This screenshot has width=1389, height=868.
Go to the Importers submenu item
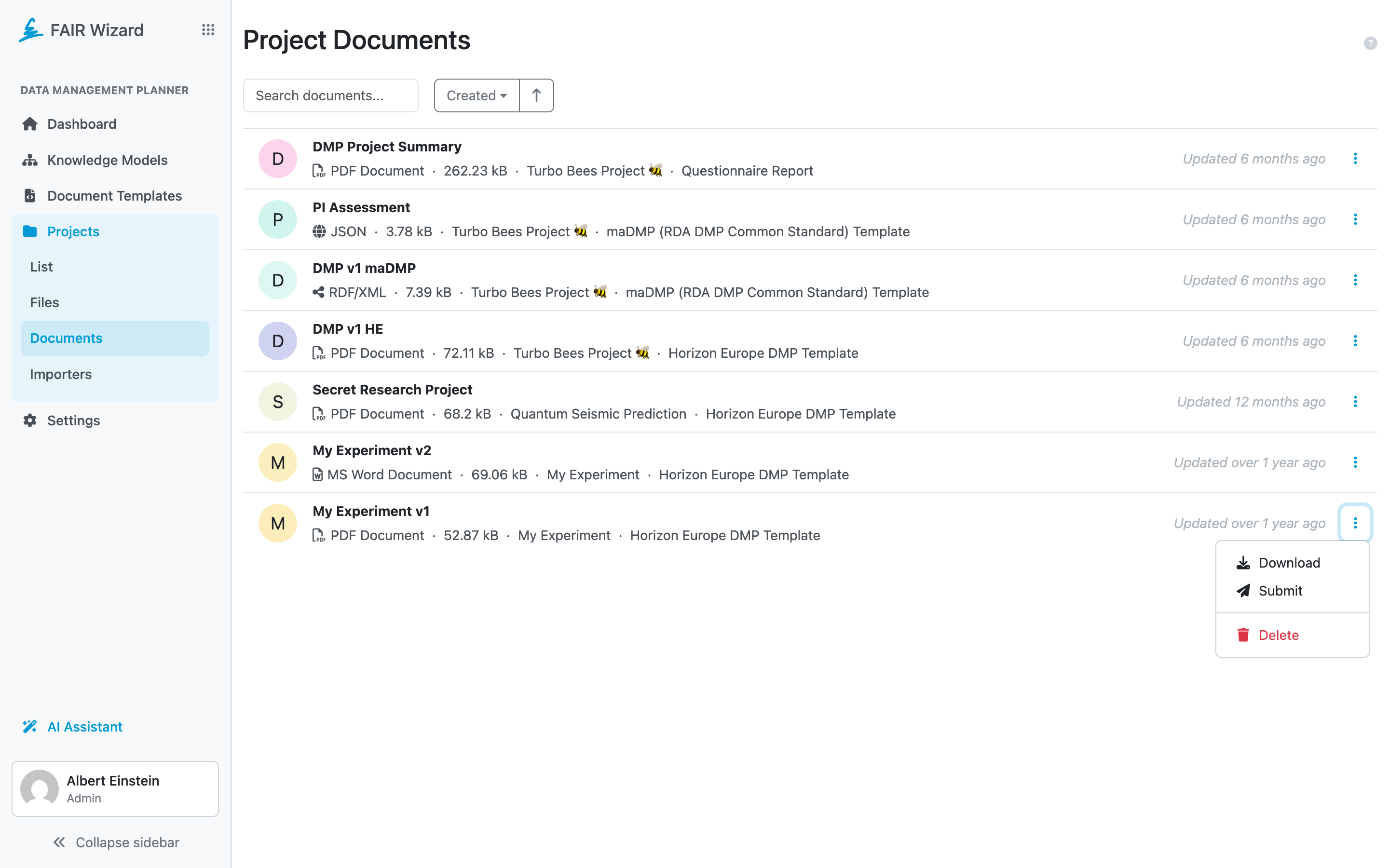(115, 374)
